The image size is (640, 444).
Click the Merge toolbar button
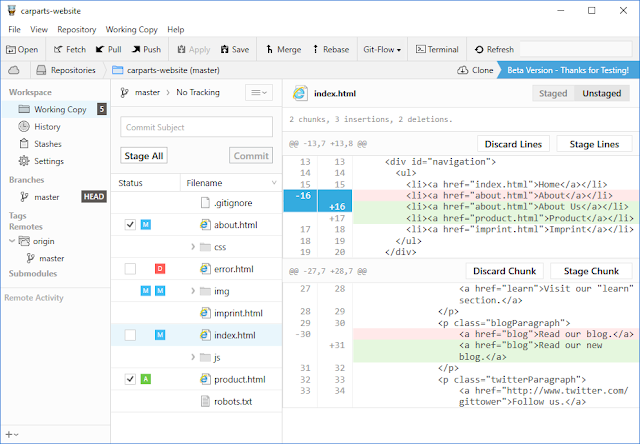click(284, 49)
